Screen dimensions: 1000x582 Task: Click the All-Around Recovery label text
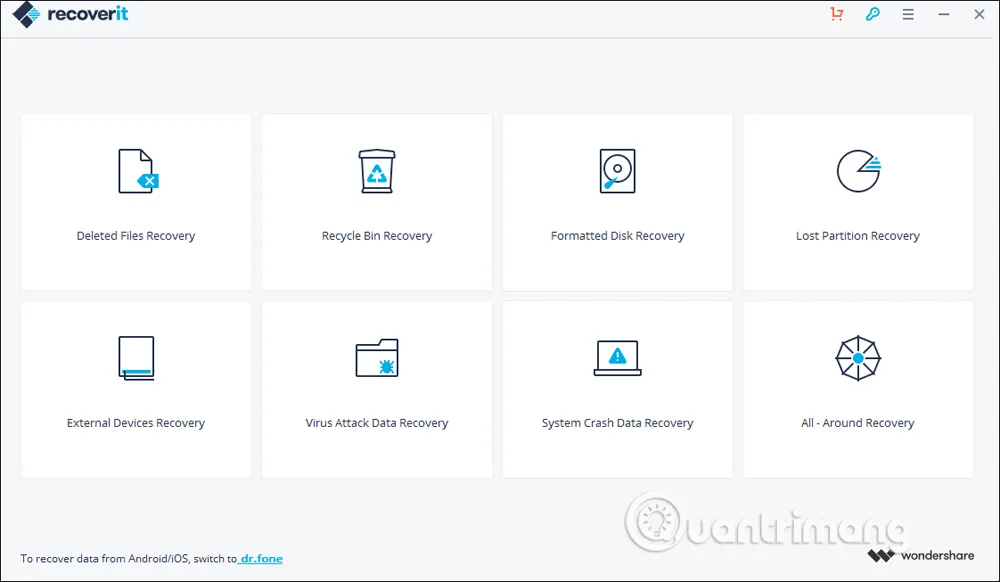(x=858, y=422)
